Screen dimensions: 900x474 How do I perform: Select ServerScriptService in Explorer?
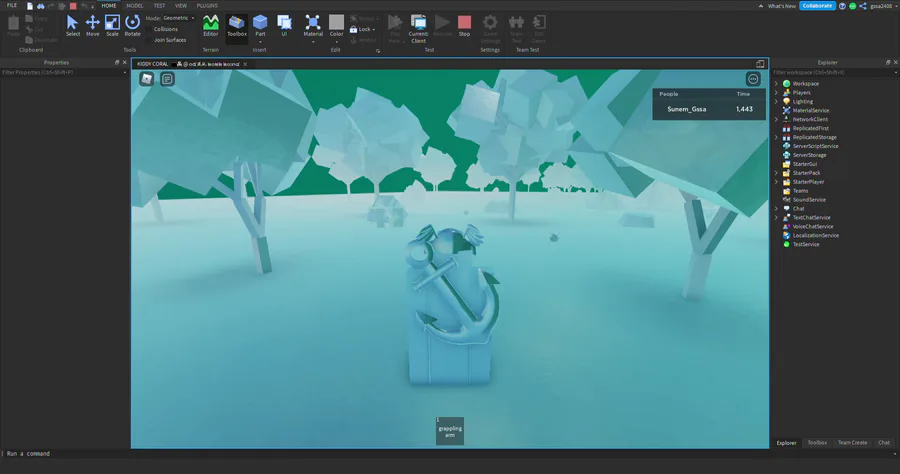pyautogui.click(x=815, y=146)
